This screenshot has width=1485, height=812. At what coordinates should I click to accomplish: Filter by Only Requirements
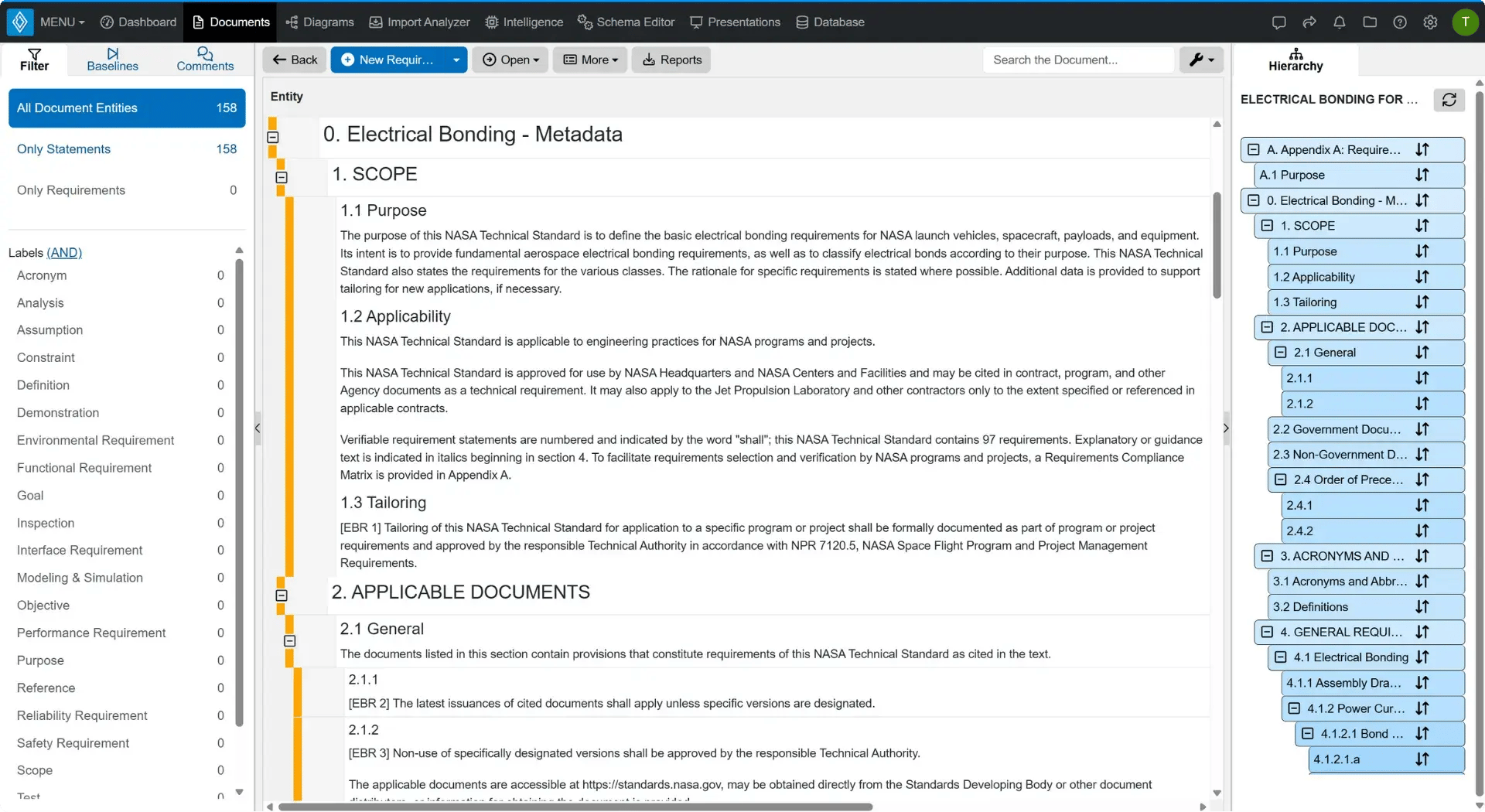coord(127,190)
